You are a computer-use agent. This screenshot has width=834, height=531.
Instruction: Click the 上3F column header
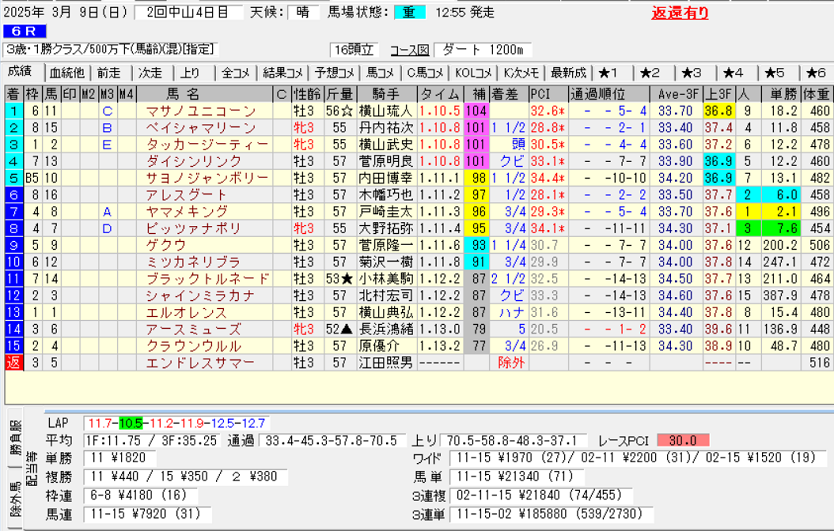[x=716, y=94]
